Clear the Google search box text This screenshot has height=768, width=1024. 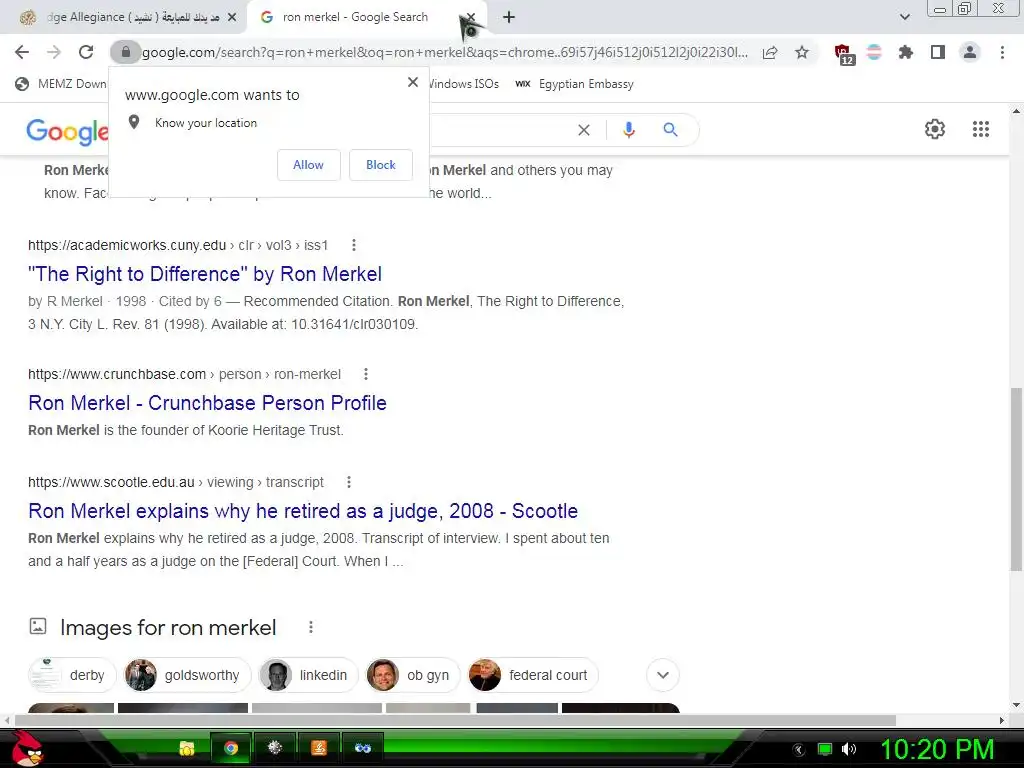(x=584, y=130)
